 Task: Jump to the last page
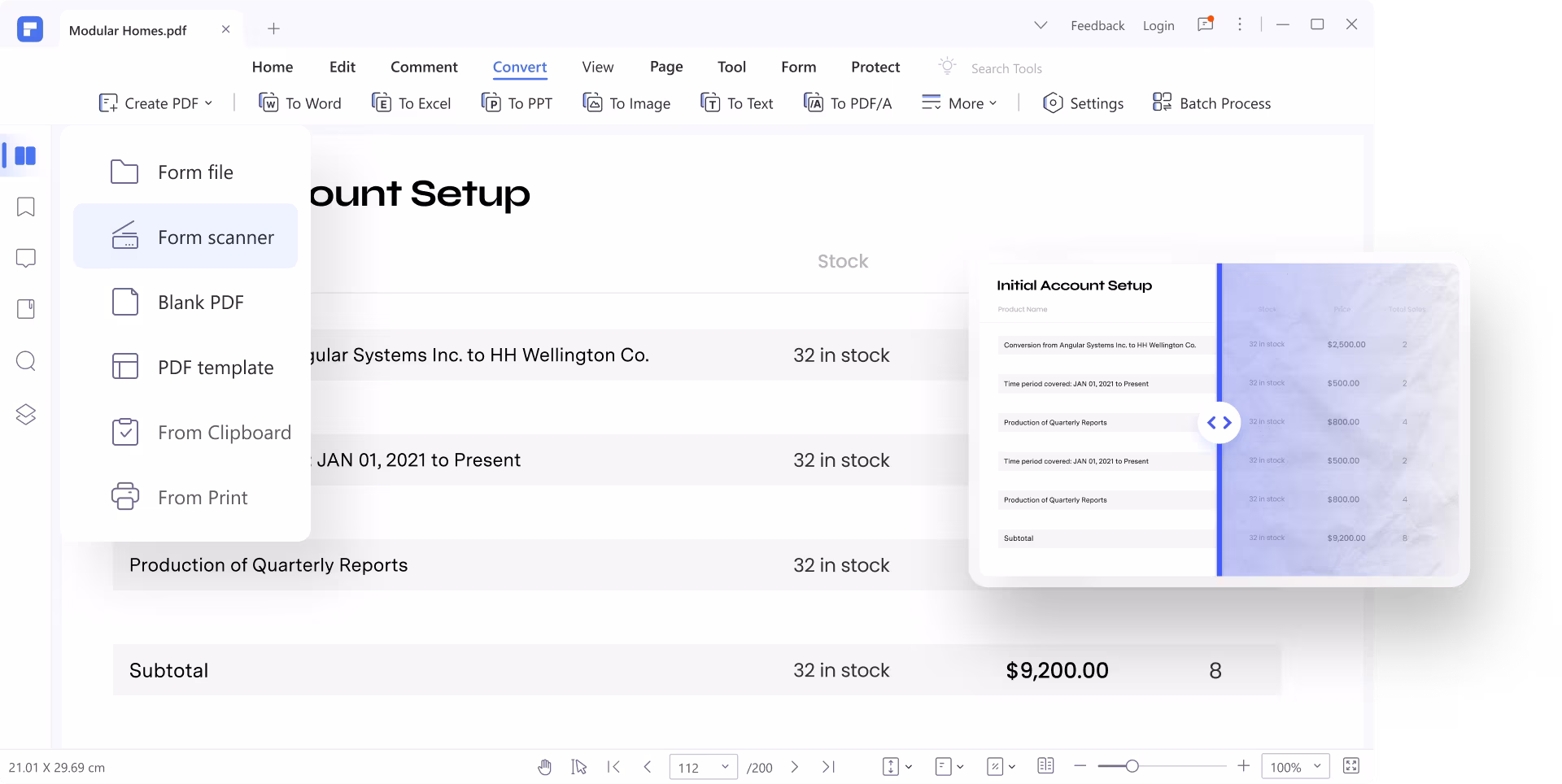828,767
